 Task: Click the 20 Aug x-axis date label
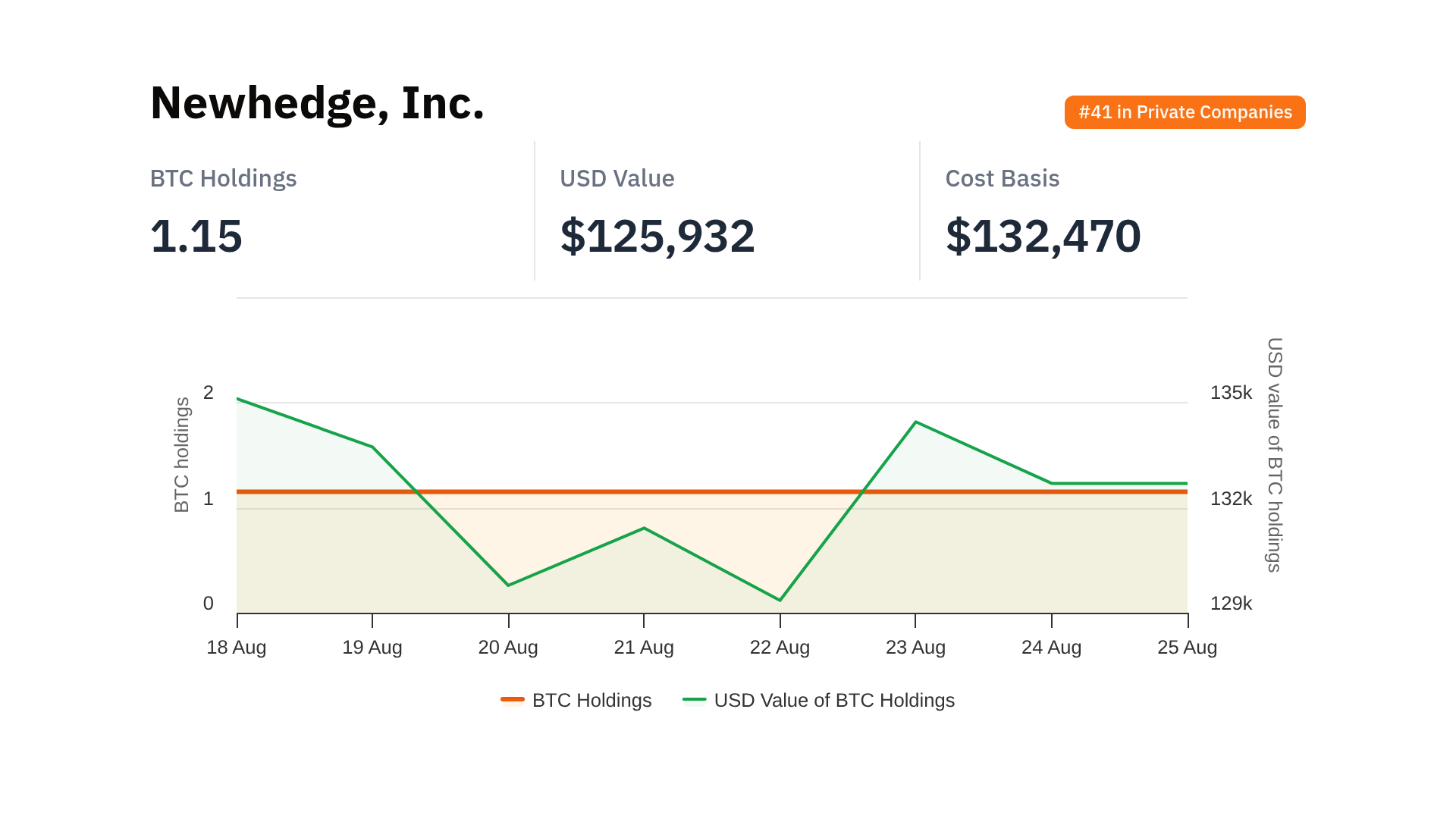[x=508, y=648]
